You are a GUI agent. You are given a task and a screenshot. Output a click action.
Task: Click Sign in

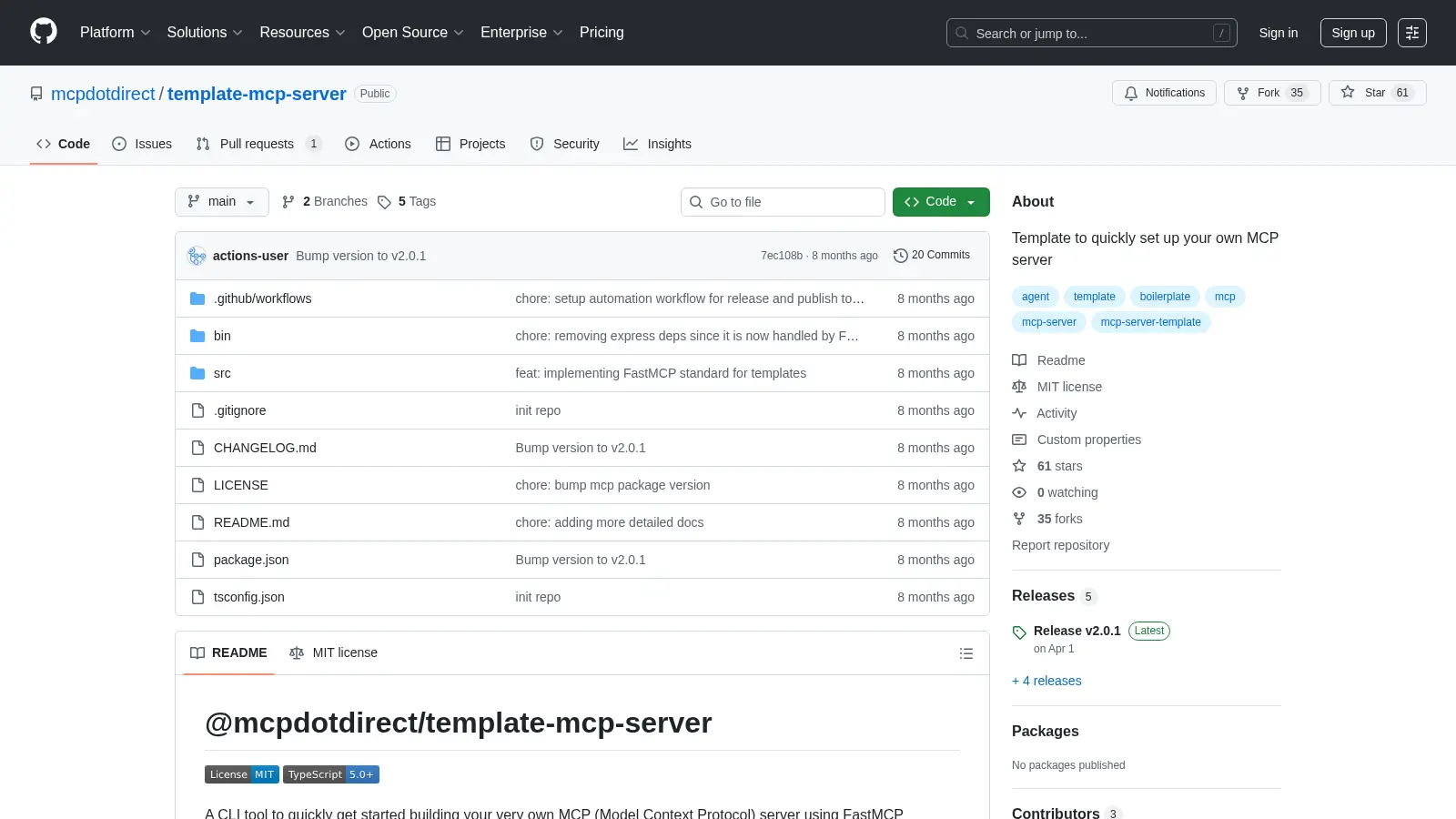click(1279, 33)
